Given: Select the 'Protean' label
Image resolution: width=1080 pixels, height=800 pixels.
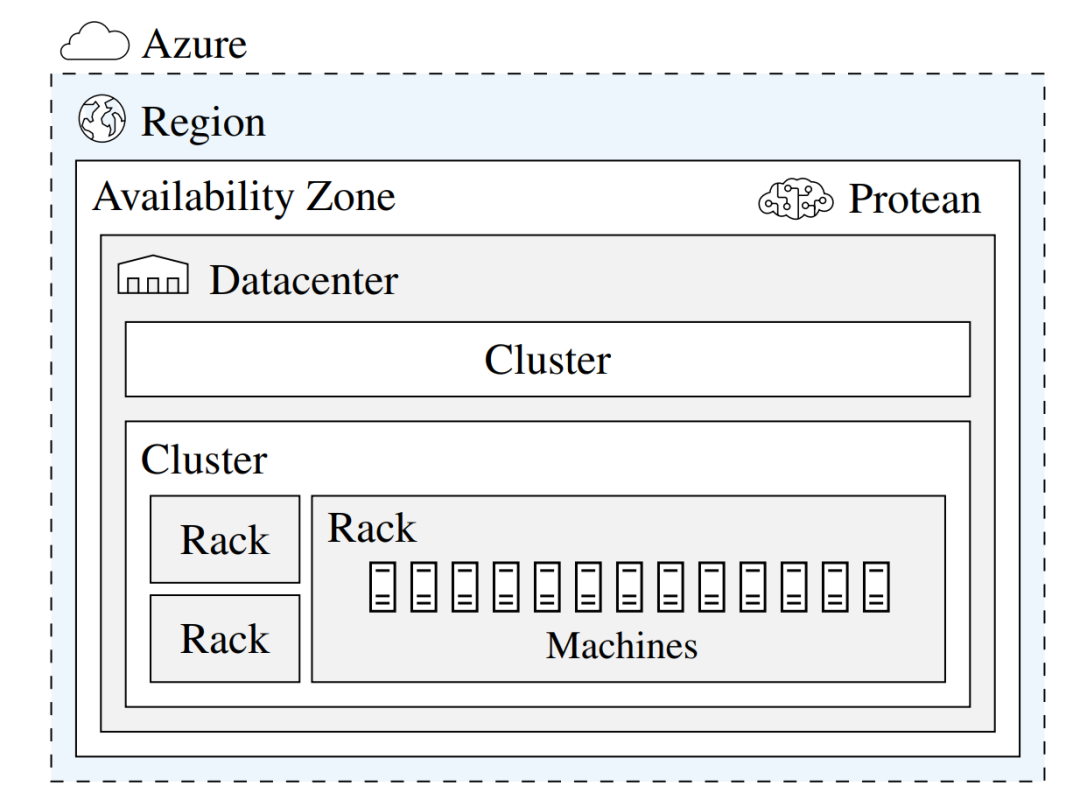Looking at the screenshot, I should coord(915,199).
